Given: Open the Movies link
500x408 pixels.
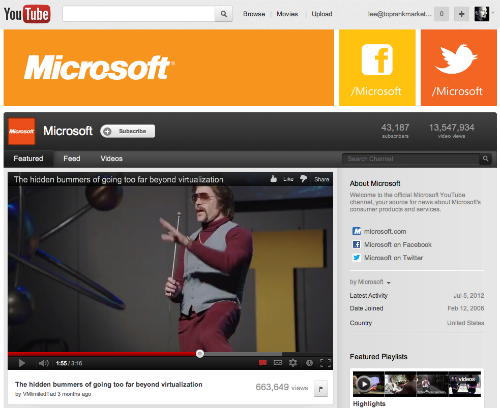Looking at the screenshot, I should pyautogui.click(x=287, y=14).
